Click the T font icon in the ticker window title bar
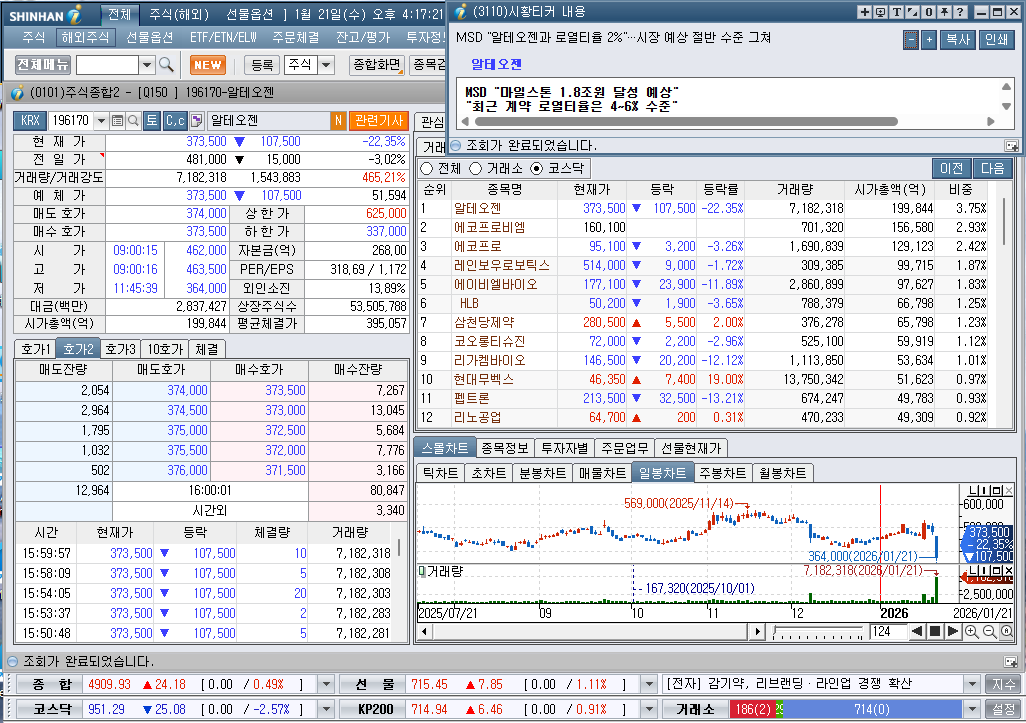Image resolution: width=1026 pixels, height=723 pixels. tap(896, 12)
